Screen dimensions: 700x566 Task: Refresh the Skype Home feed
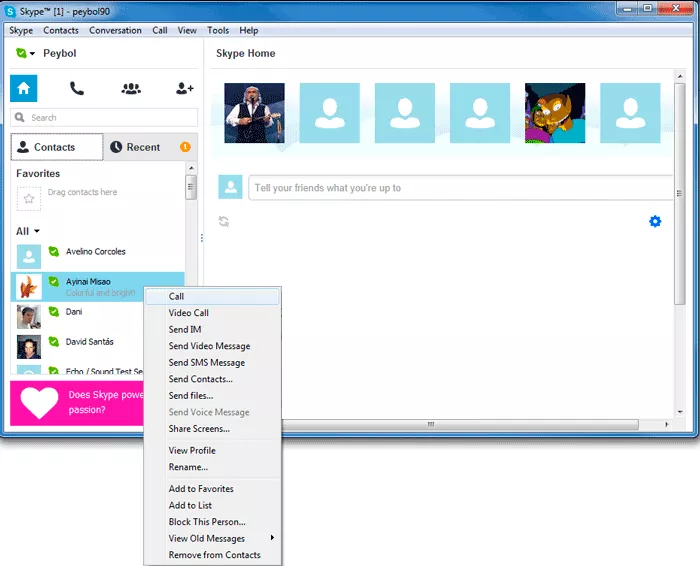click(x=224, y=221)
